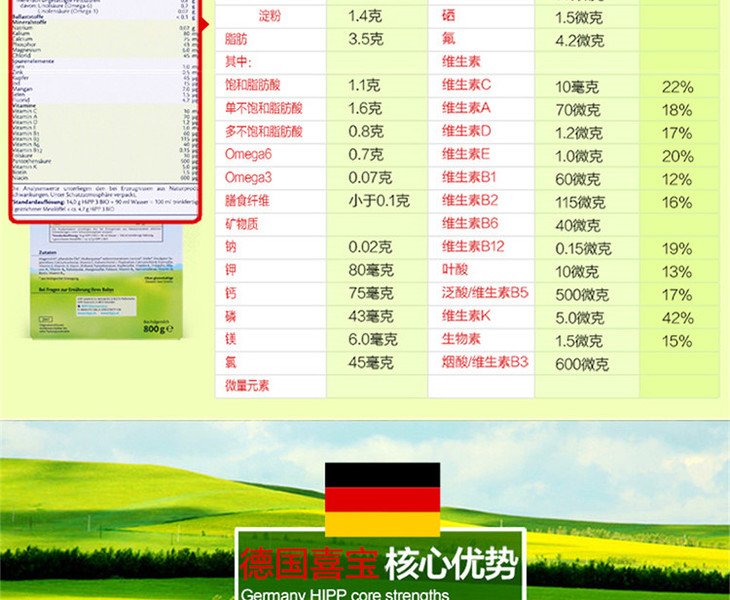Screen dimensions: 730x600
Task: Click the 饱和脂肪酸 table cell
Action: [x=260, y=86]
